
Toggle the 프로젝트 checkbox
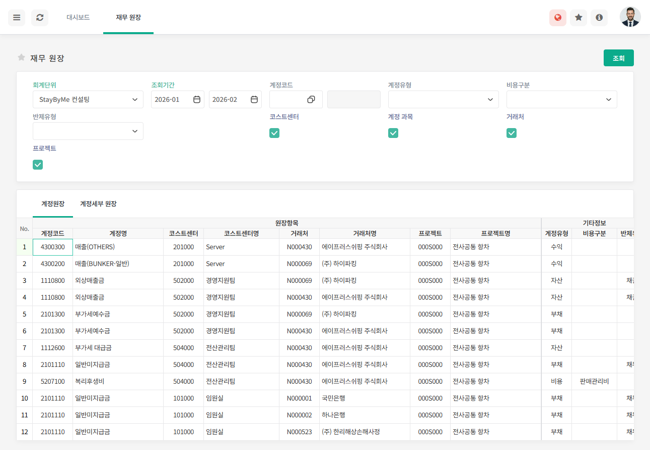(38, 164)
